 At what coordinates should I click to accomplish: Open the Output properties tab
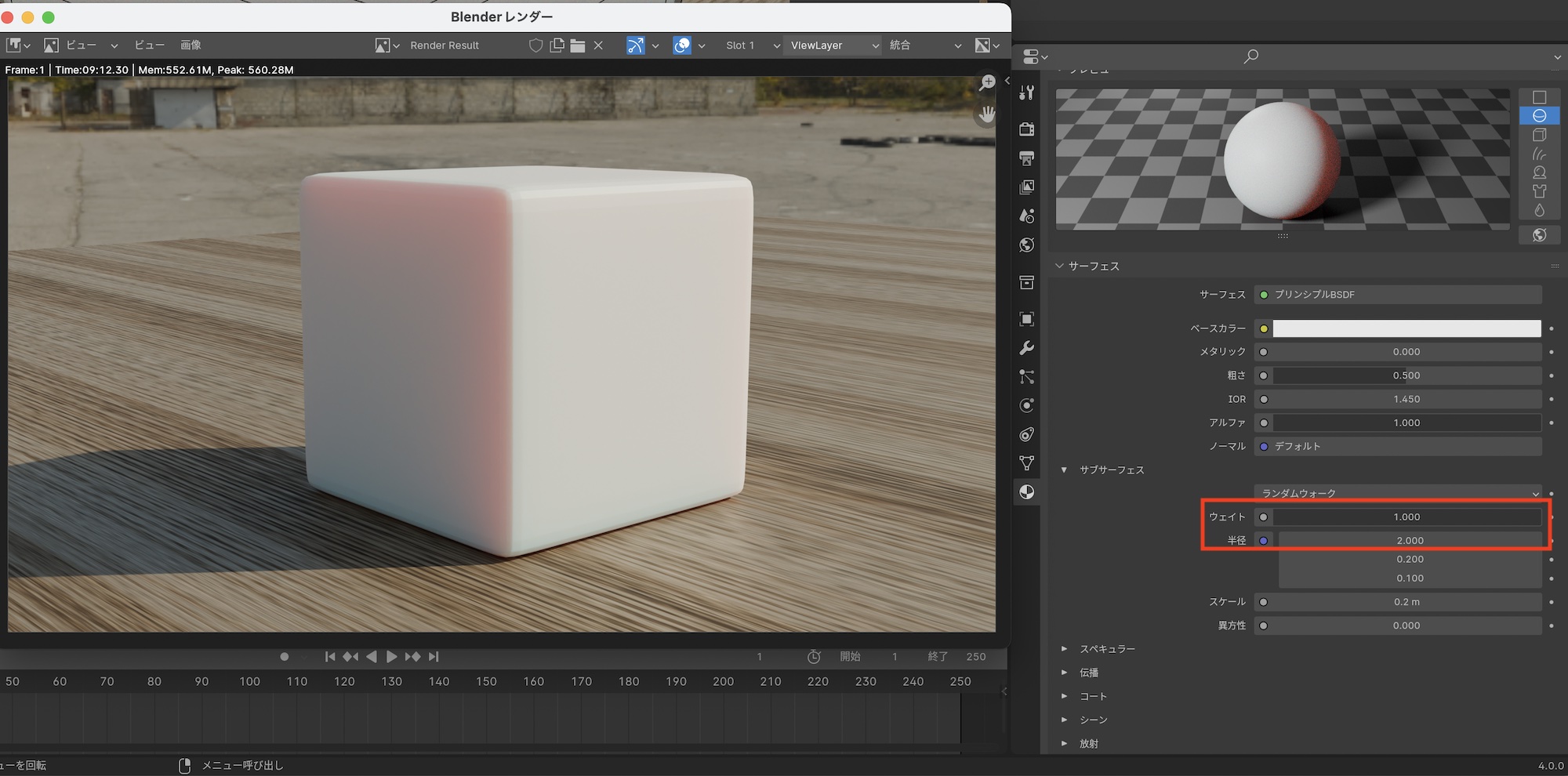coord(1026,158)
